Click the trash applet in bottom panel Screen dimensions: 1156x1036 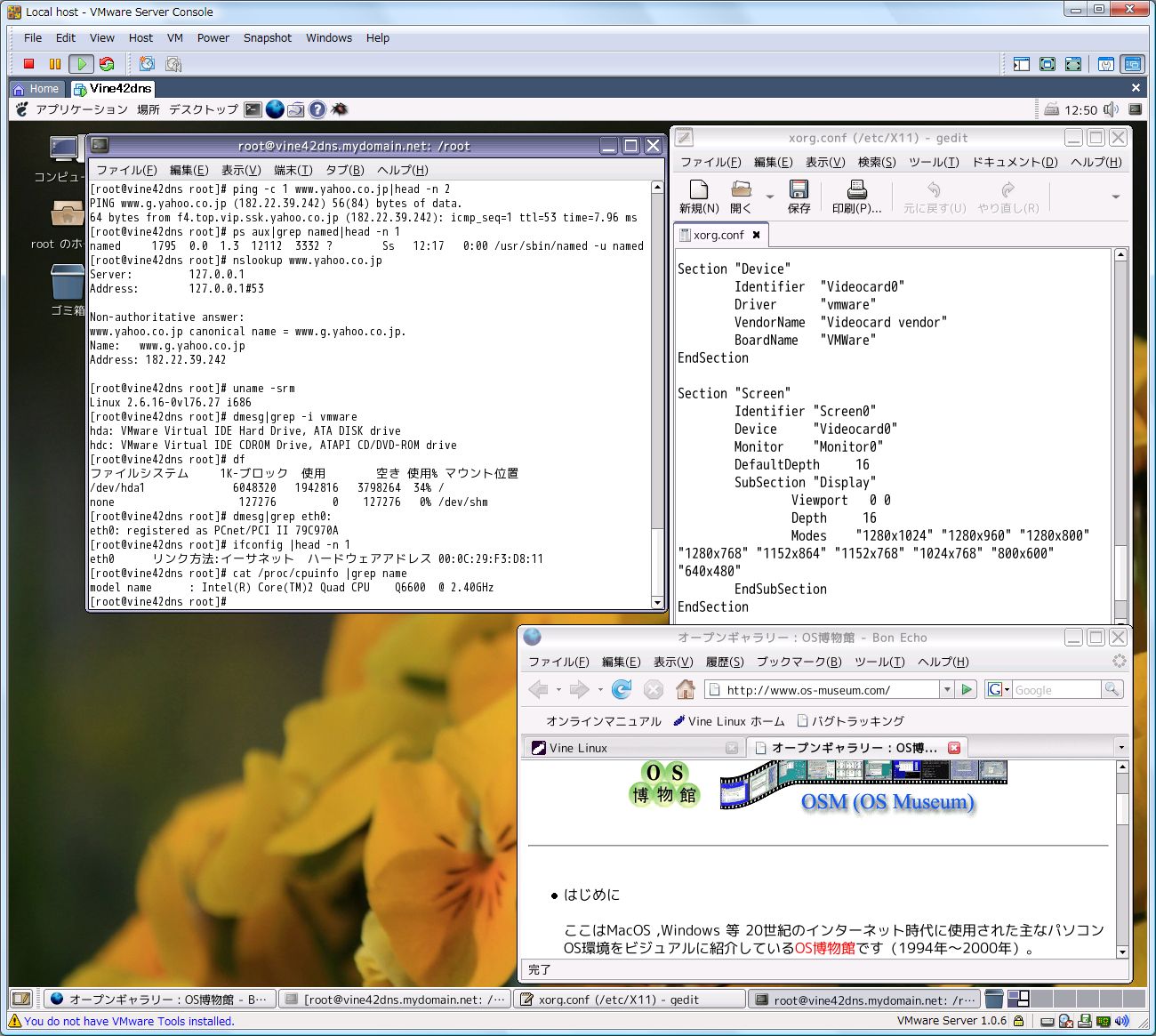[994, 999]
